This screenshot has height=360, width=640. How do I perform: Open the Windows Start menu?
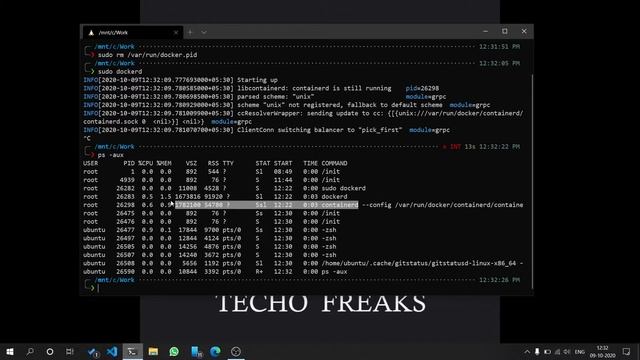tap(10, 351)
